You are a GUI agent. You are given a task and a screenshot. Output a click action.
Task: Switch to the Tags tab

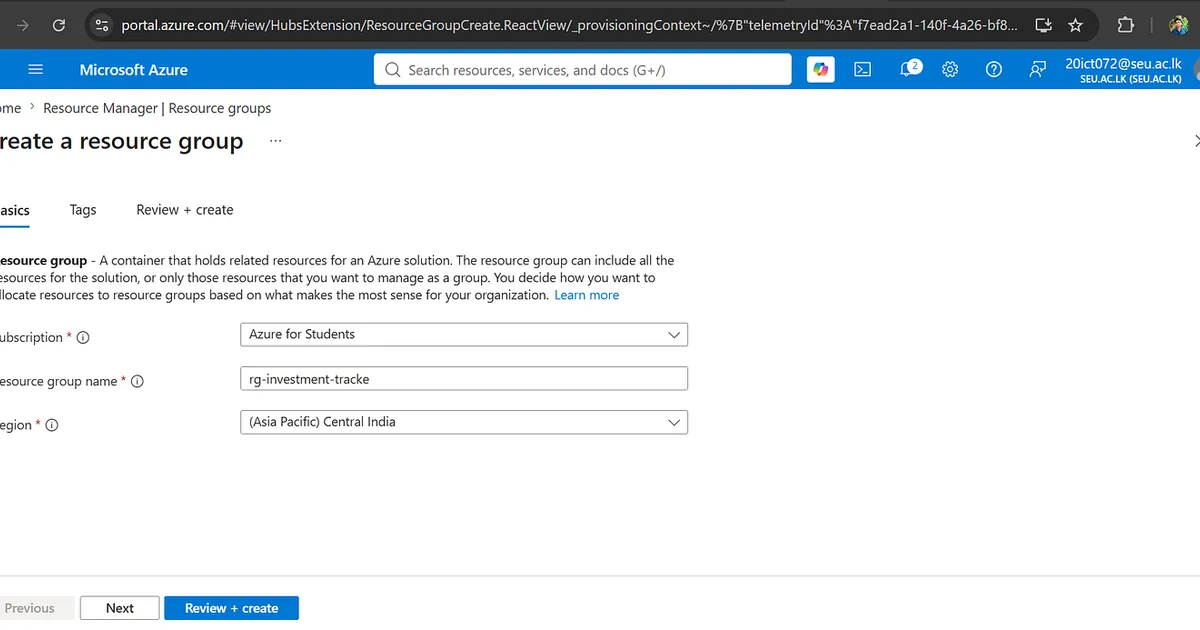83,210
